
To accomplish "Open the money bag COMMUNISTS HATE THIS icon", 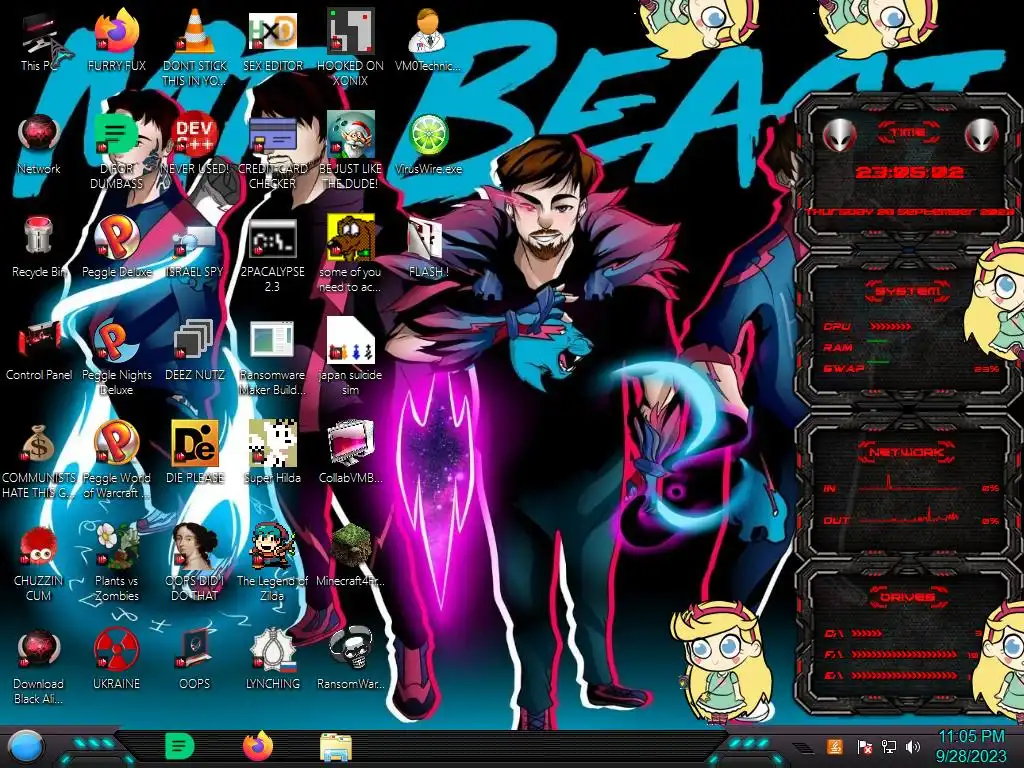I will click(x=39, y=461).
